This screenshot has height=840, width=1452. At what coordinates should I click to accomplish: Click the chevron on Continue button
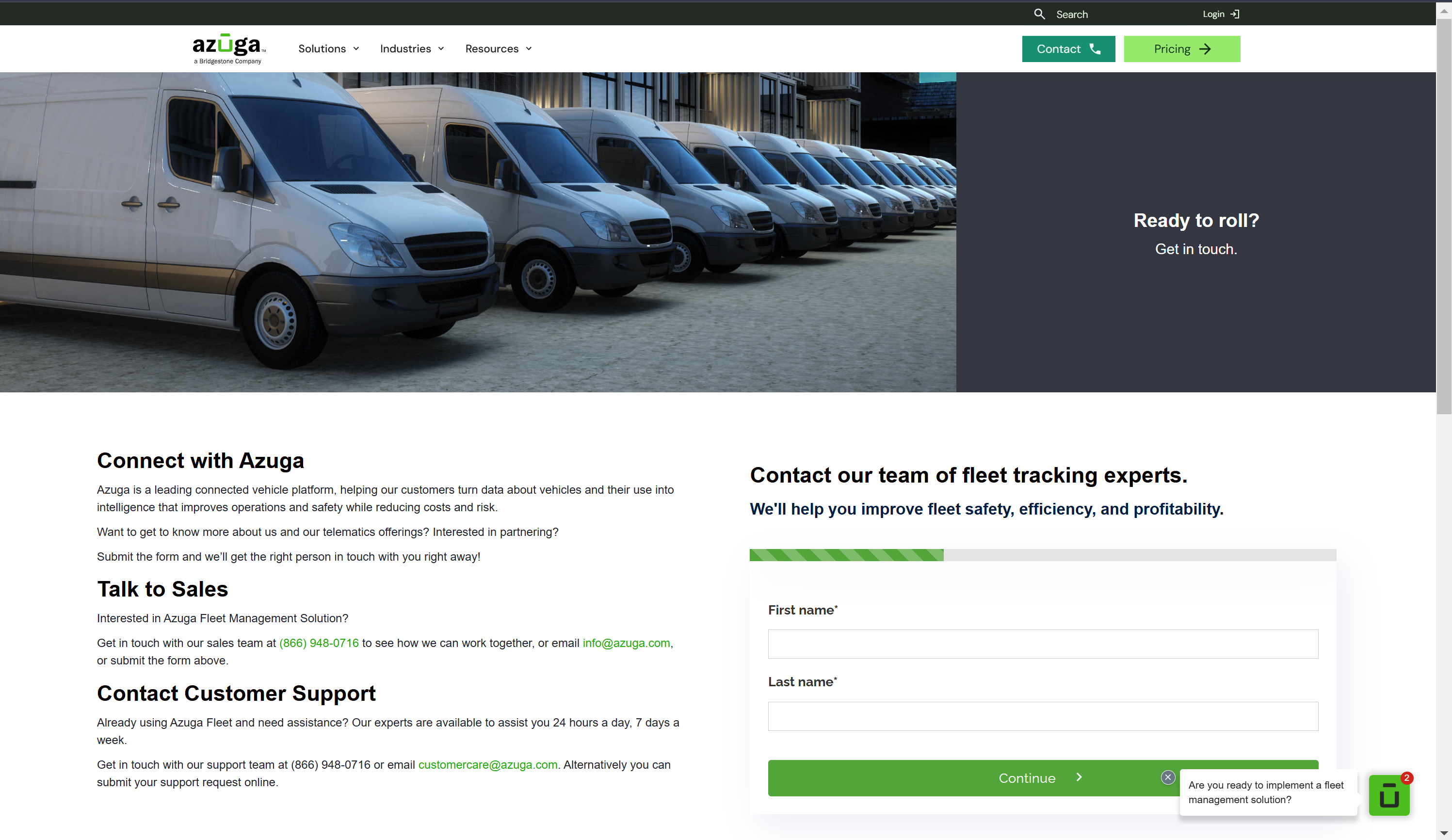coord(1079,777)
